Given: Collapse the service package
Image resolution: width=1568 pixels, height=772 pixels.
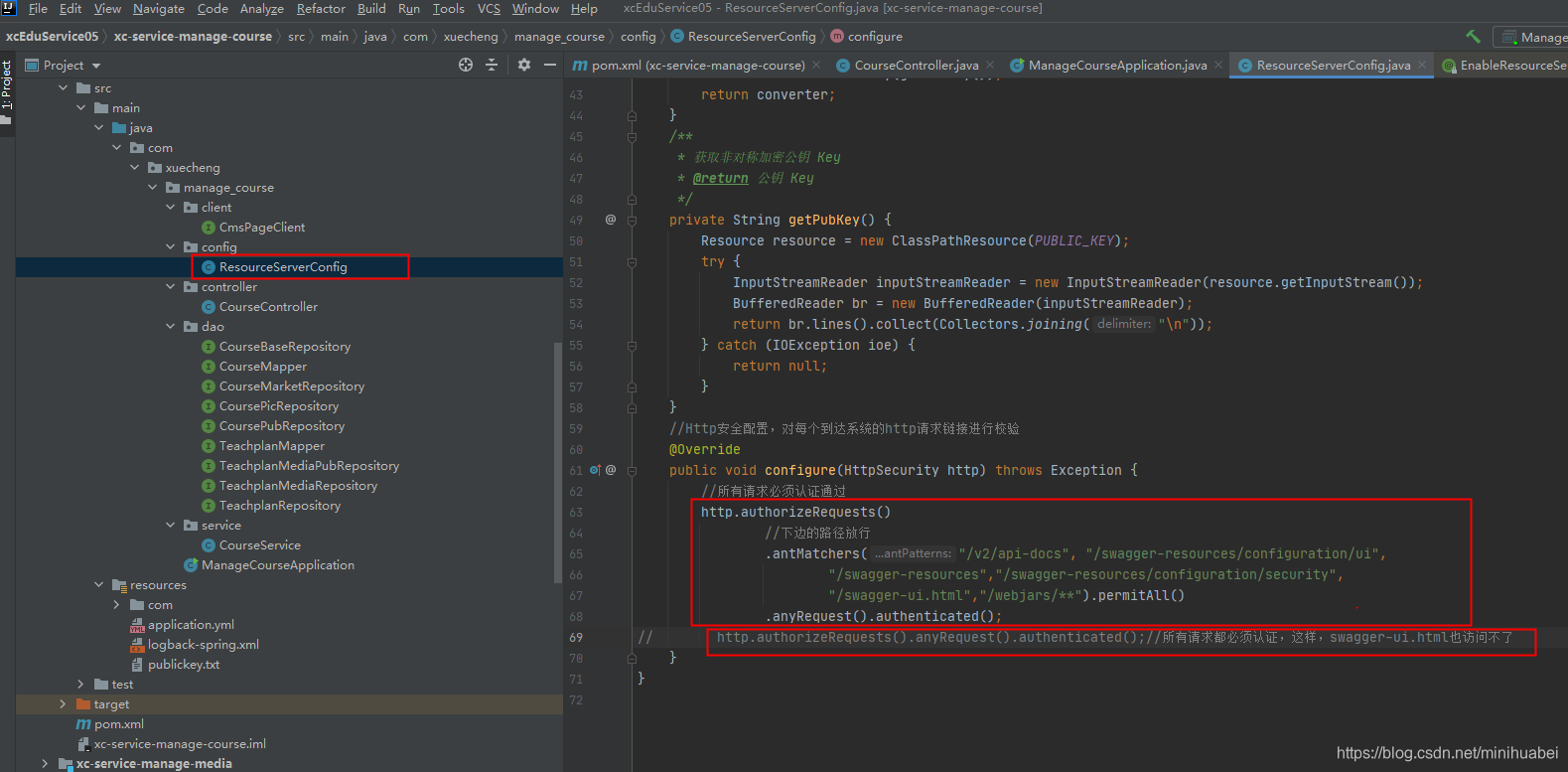Looking at the screenshot, I should 171,526.
